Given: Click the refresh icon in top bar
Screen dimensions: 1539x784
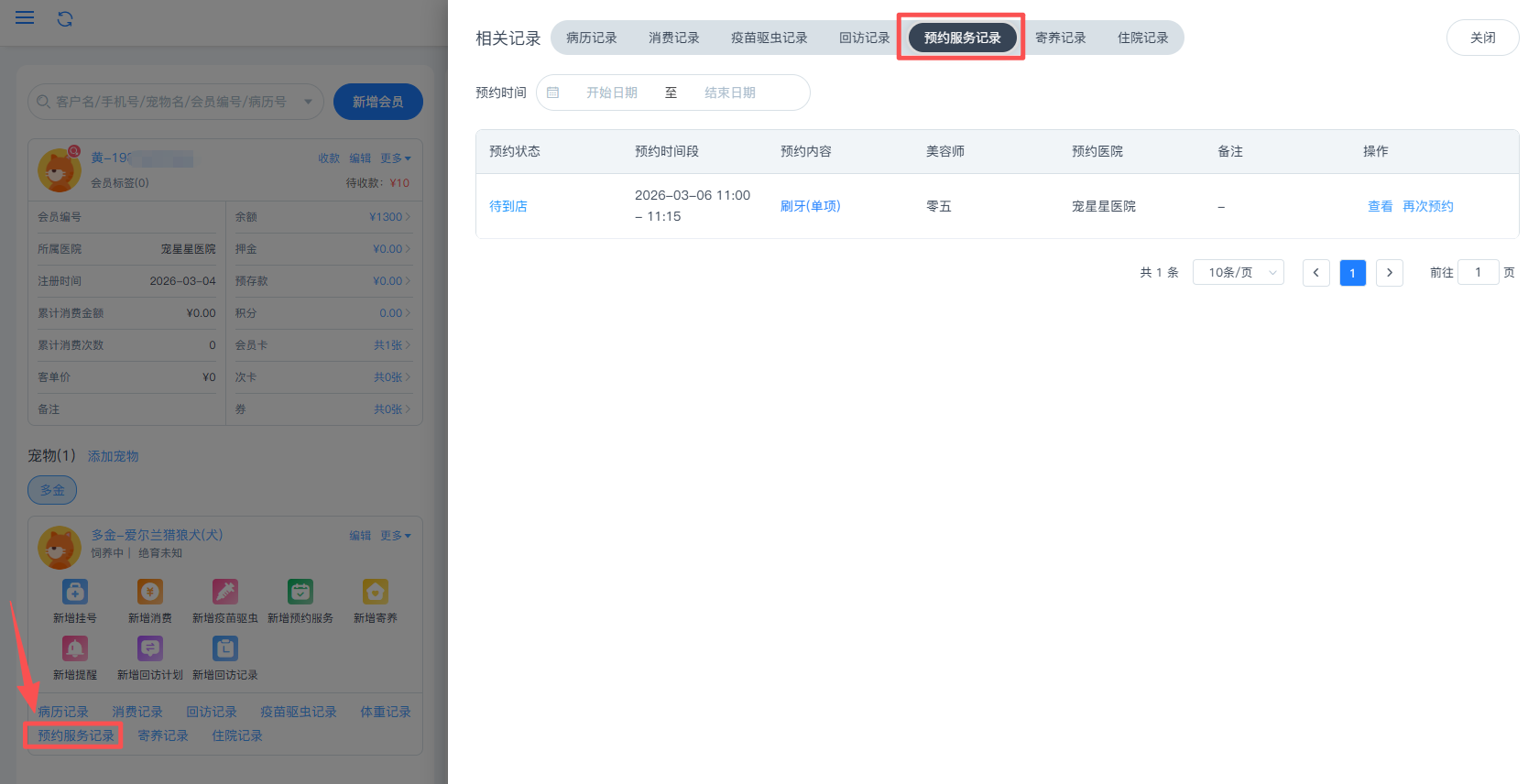Looking at the screenshot, I should point(65,18).
